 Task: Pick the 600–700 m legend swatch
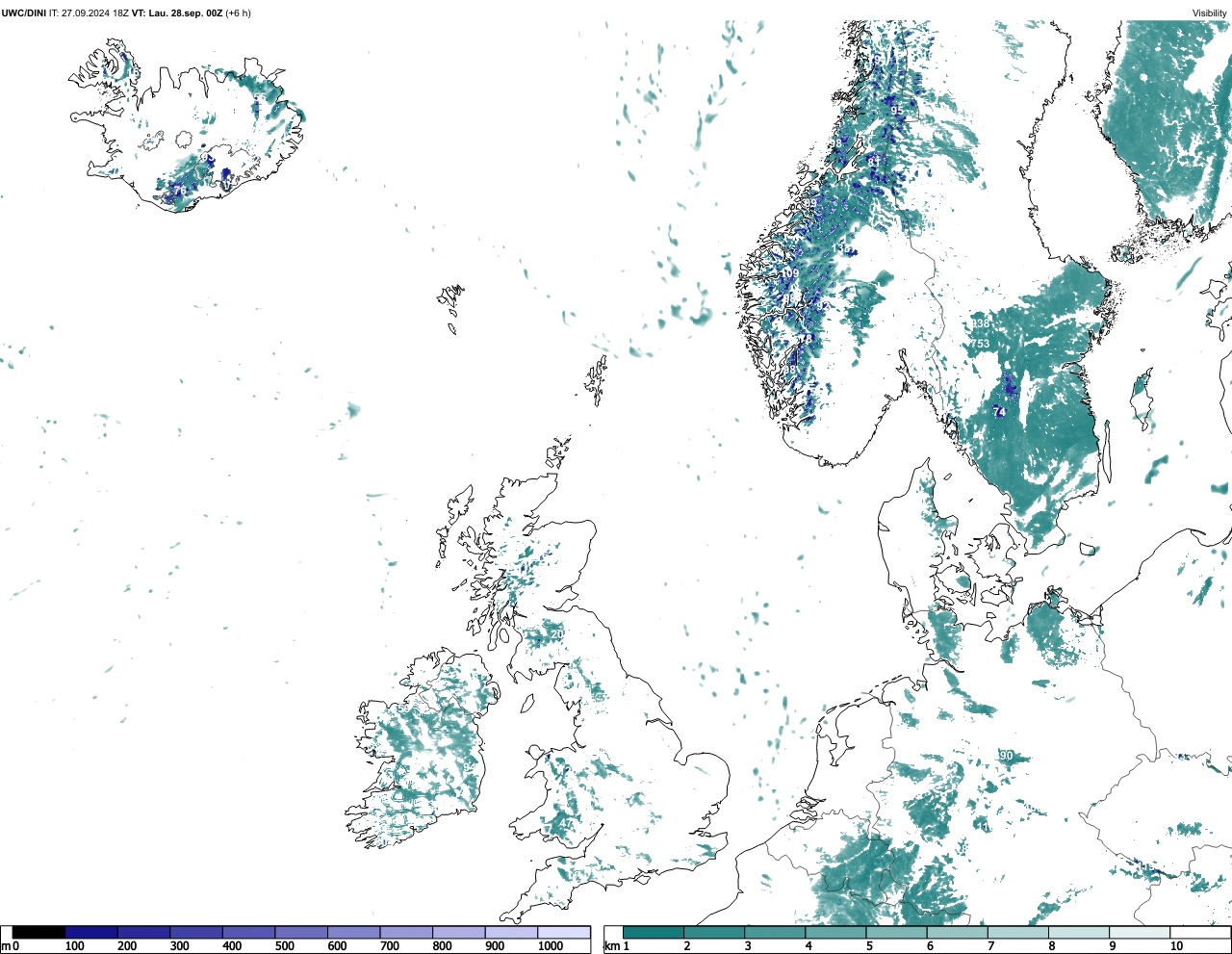[354, 932]
